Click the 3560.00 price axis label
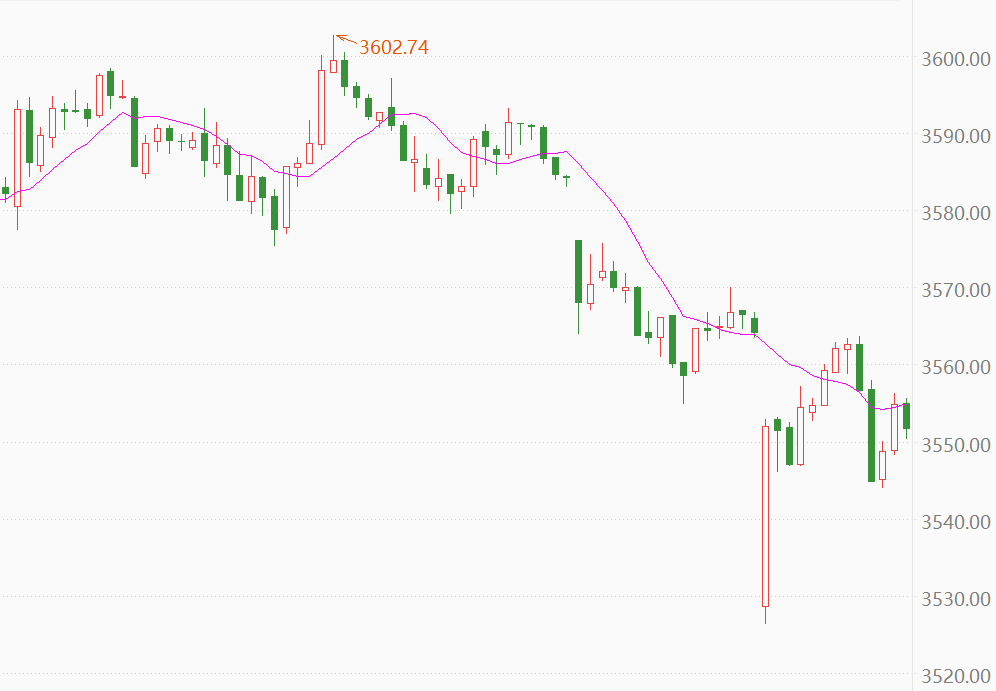996x691 pixels. pos(954,368)
